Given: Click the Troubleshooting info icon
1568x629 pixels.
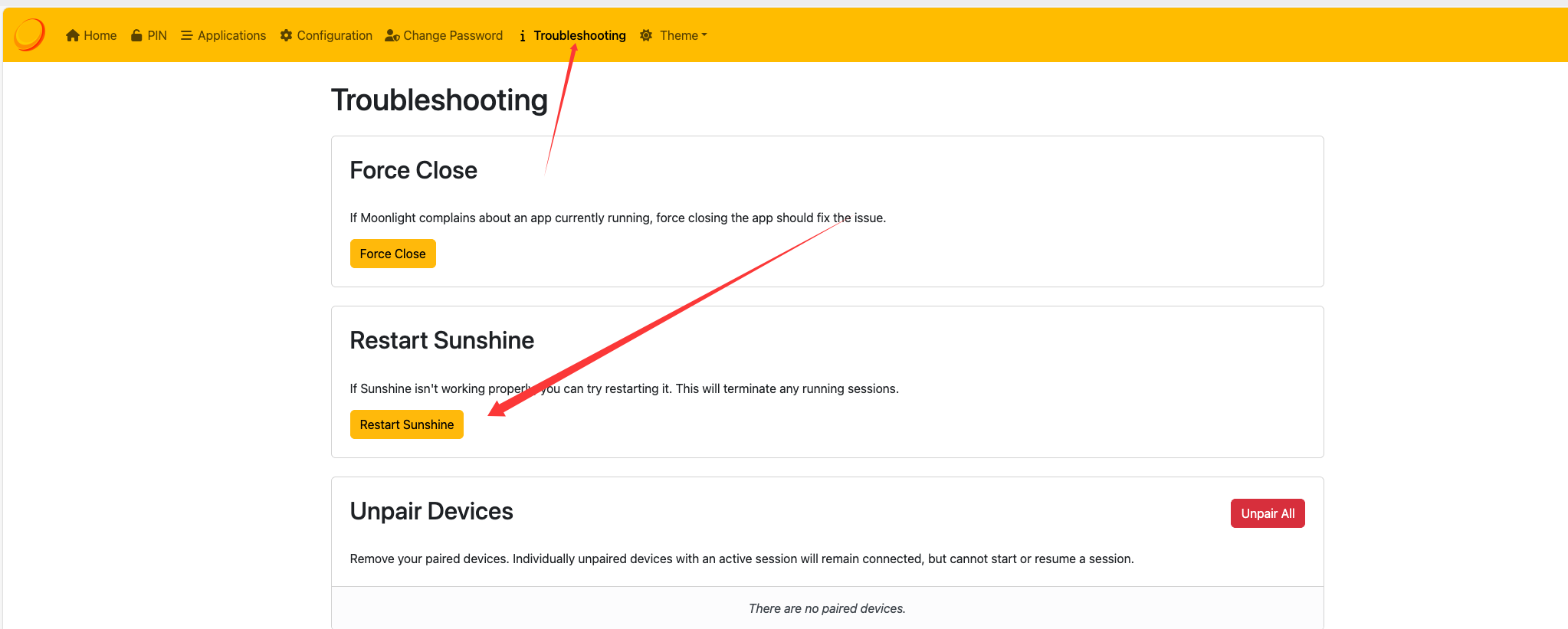Looking at the screenshot, I should pos(523,35).
